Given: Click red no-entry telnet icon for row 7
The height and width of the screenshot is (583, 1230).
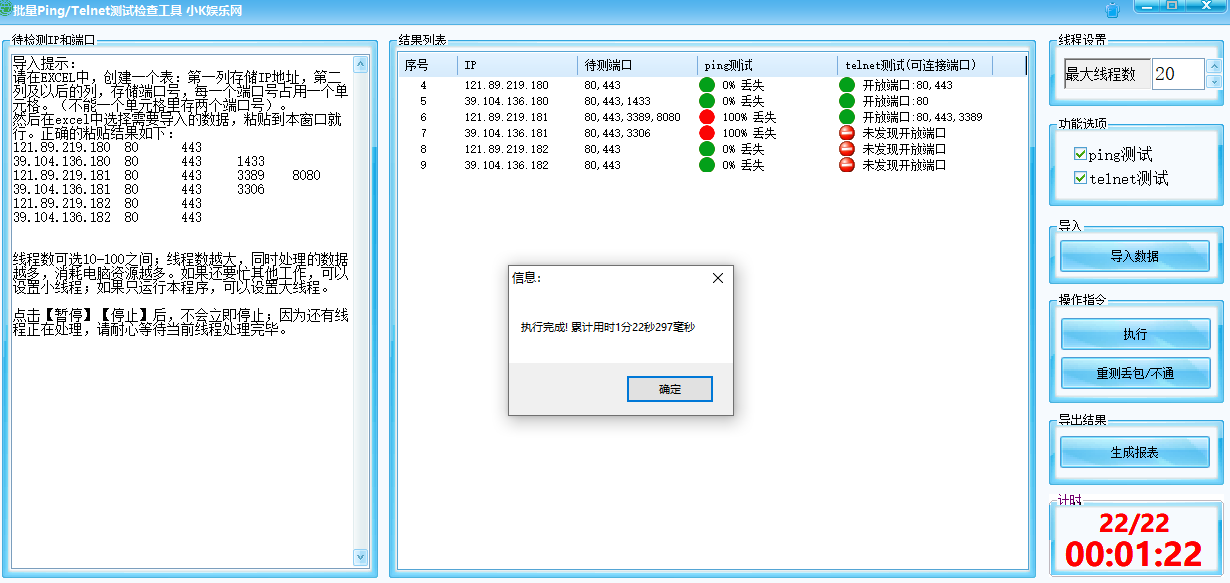Looking at the screenshot, I should (847, 133).
